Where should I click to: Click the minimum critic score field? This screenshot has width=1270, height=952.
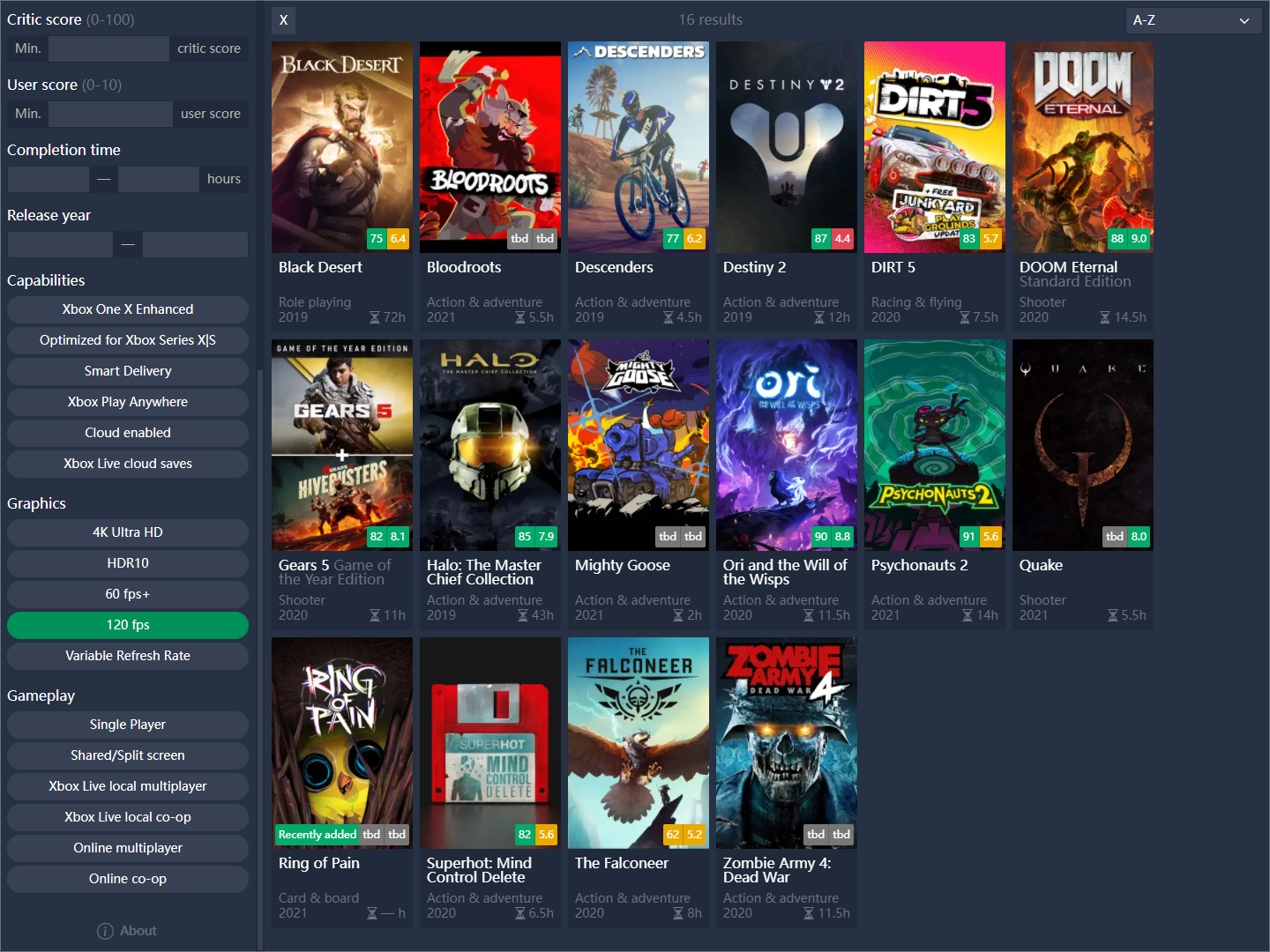pyautogui.click(x=108, y=48)
